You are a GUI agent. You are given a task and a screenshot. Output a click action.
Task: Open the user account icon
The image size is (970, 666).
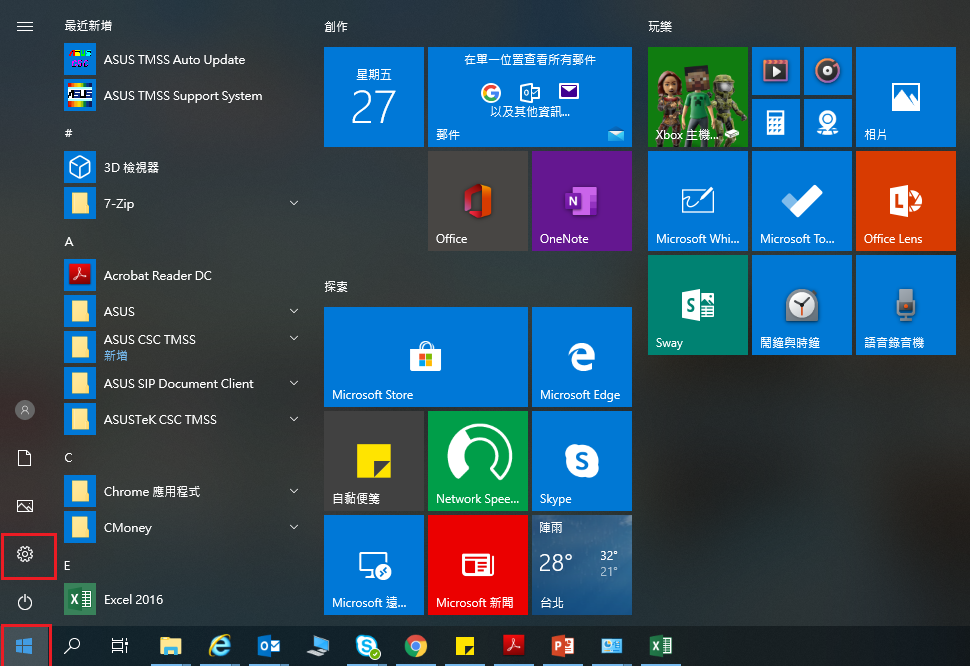coord(25,410)
